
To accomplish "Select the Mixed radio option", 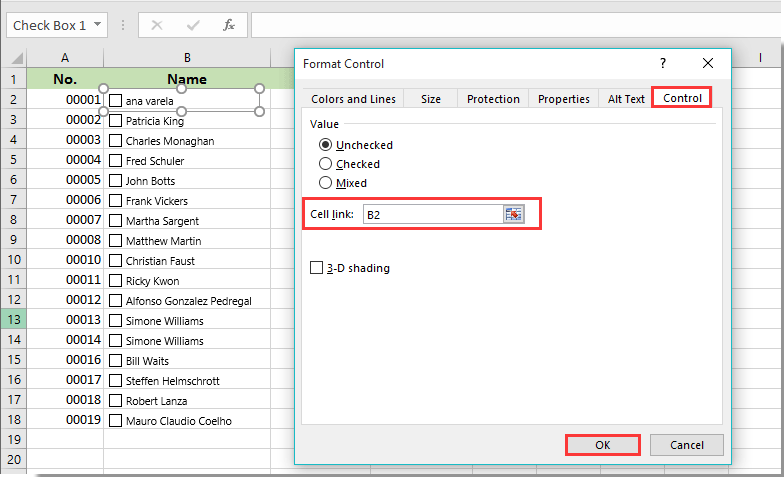I will 325,183.
